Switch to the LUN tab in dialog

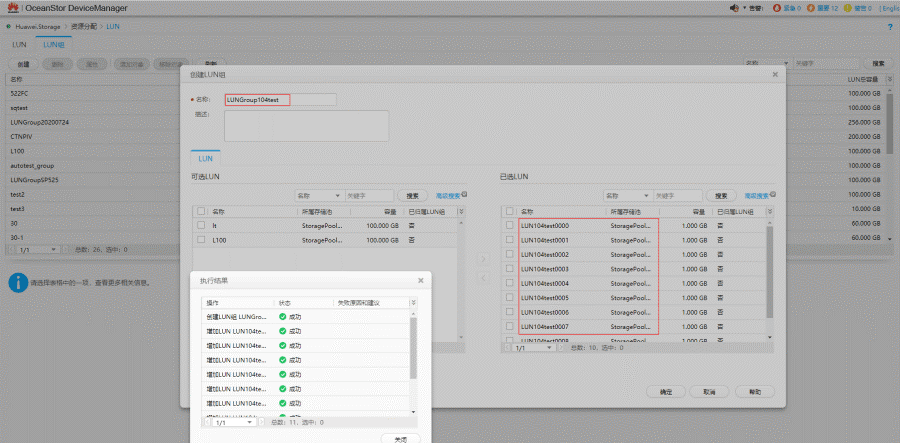pyautogui.click(x=205, y=158)
